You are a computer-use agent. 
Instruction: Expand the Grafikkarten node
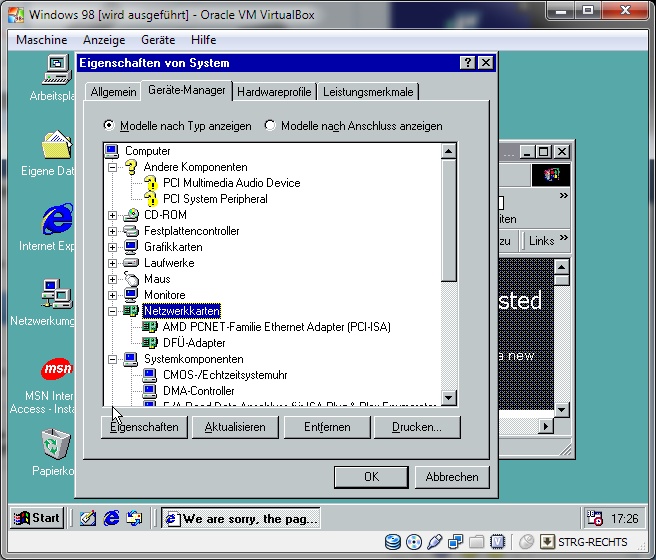112,247
